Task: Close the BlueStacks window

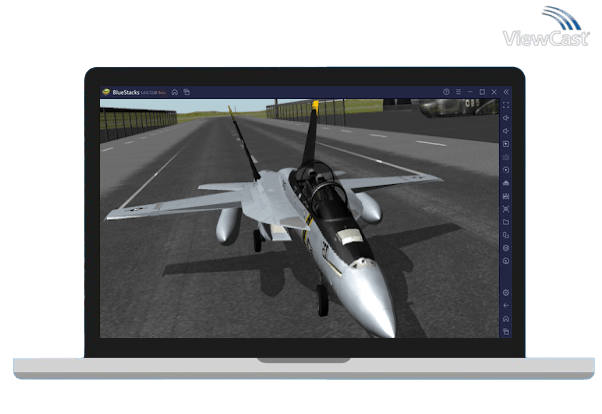Action: point(494,92)
